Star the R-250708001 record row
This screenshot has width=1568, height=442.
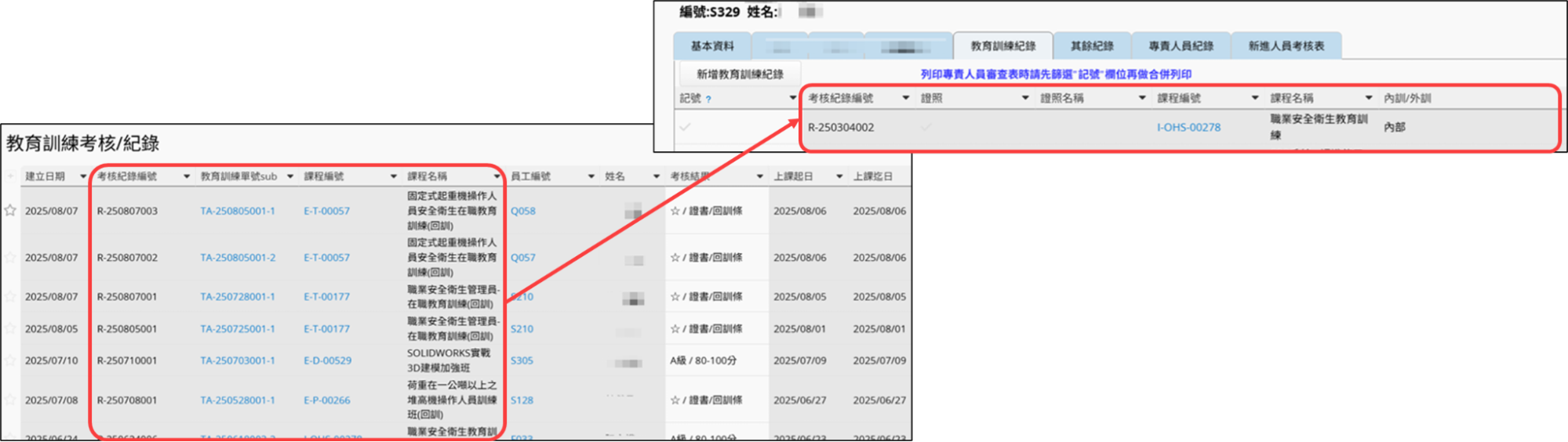pos(10,400)
